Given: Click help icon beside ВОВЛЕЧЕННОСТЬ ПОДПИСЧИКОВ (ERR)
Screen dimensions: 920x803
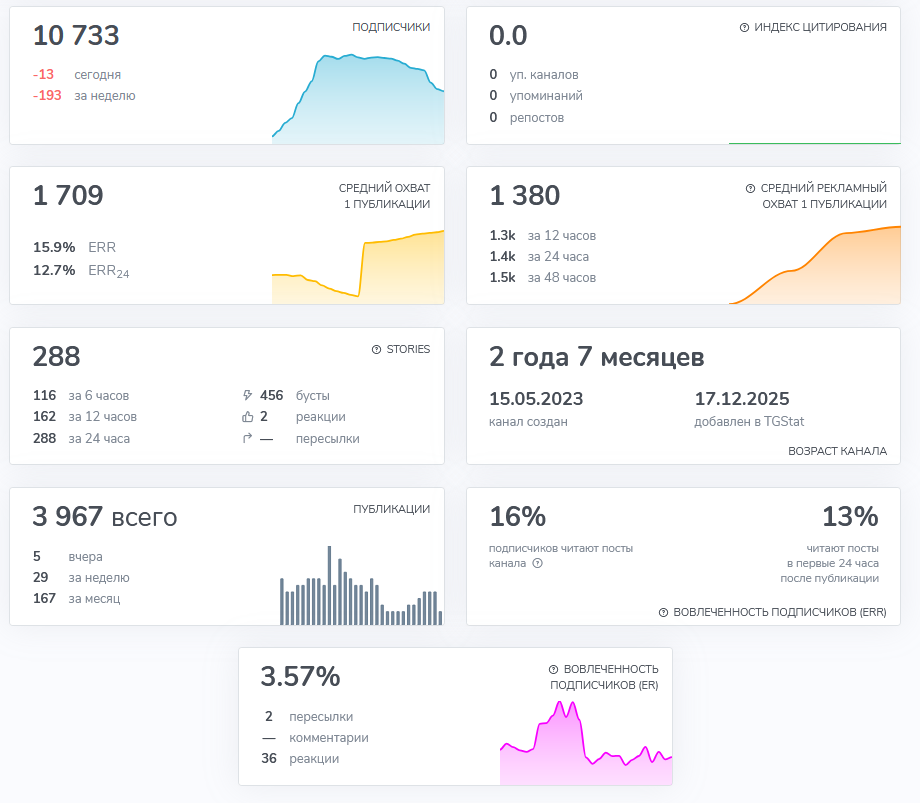Looking at the screenshot, I should coord(663,612).
